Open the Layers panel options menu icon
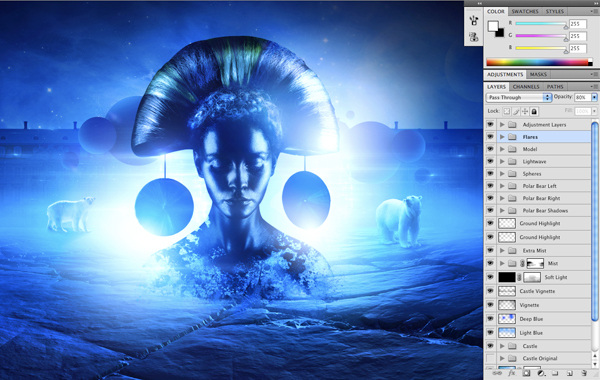This screenshot has width=600, height=380. (x=594, y=86)
